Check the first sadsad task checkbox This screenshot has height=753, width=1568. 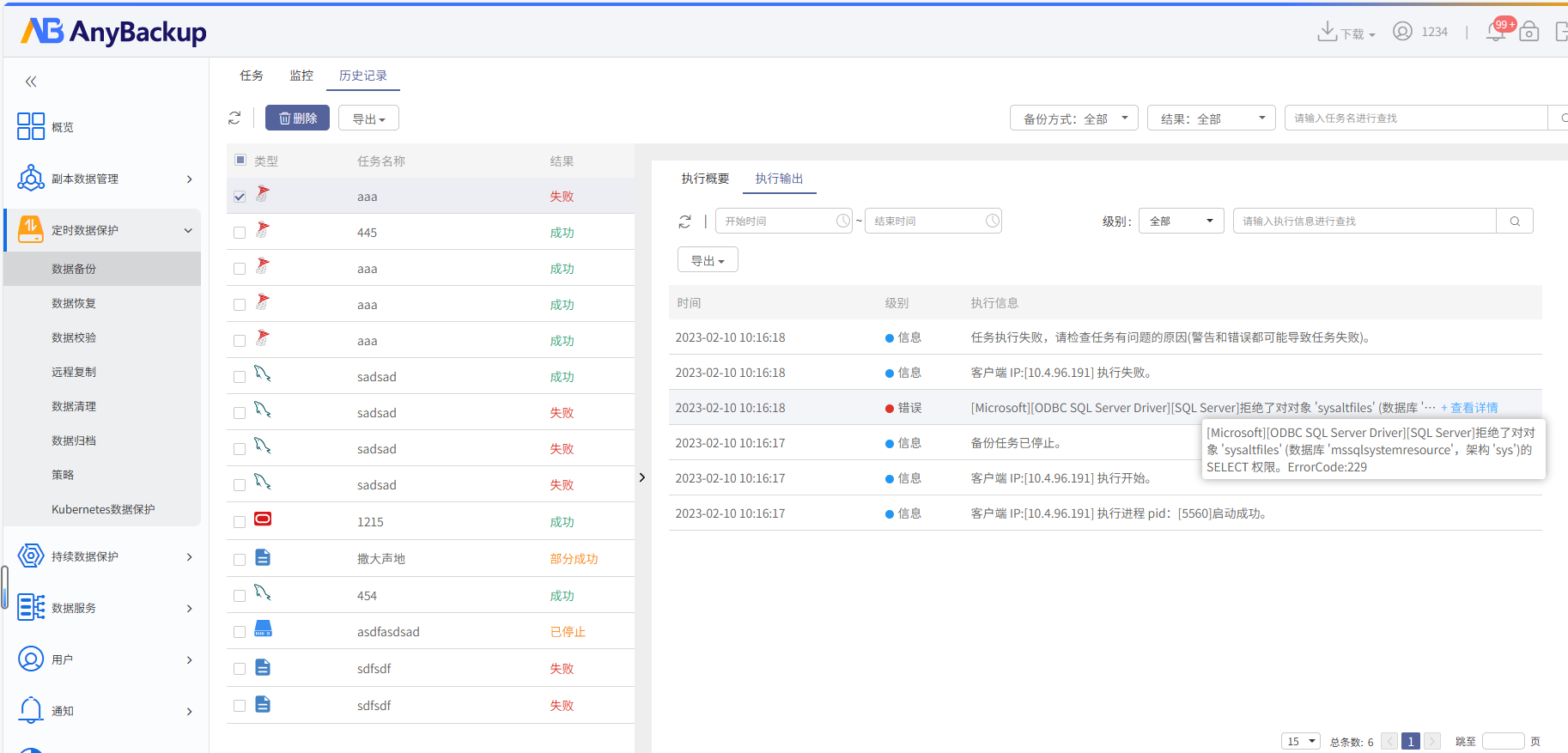pos(240,377)
